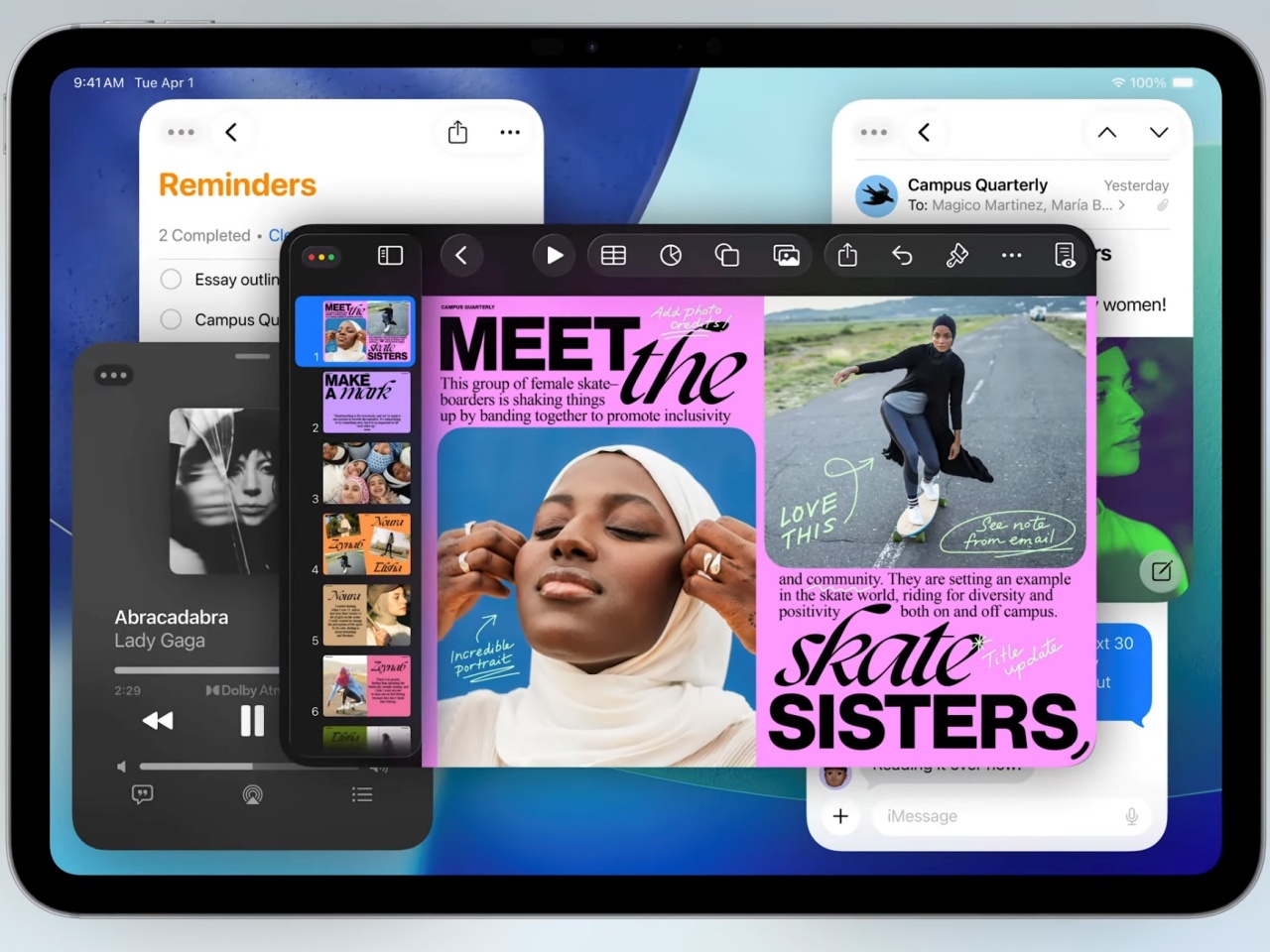Insert a table in Keynote

point(613,256)
